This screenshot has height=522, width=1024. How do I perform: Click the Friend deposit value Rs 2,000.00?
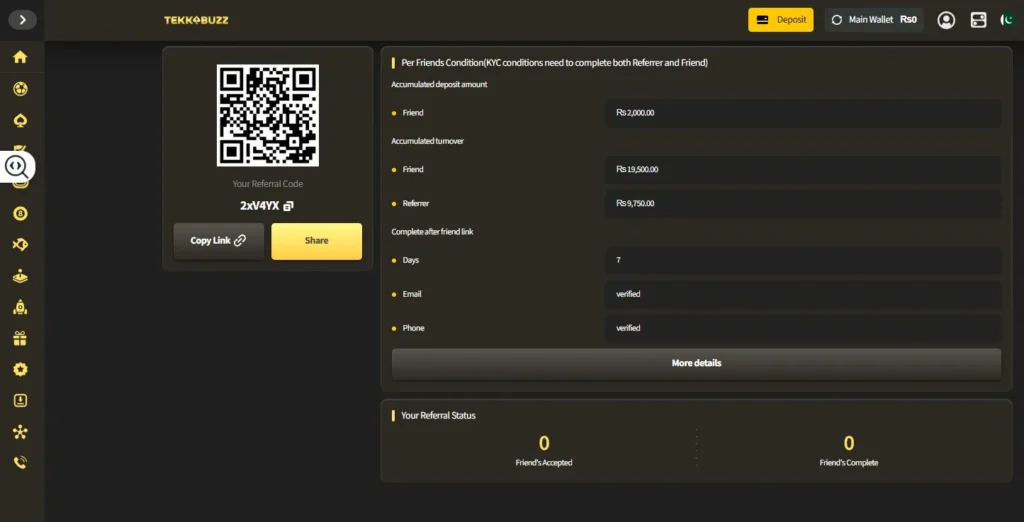635,113
